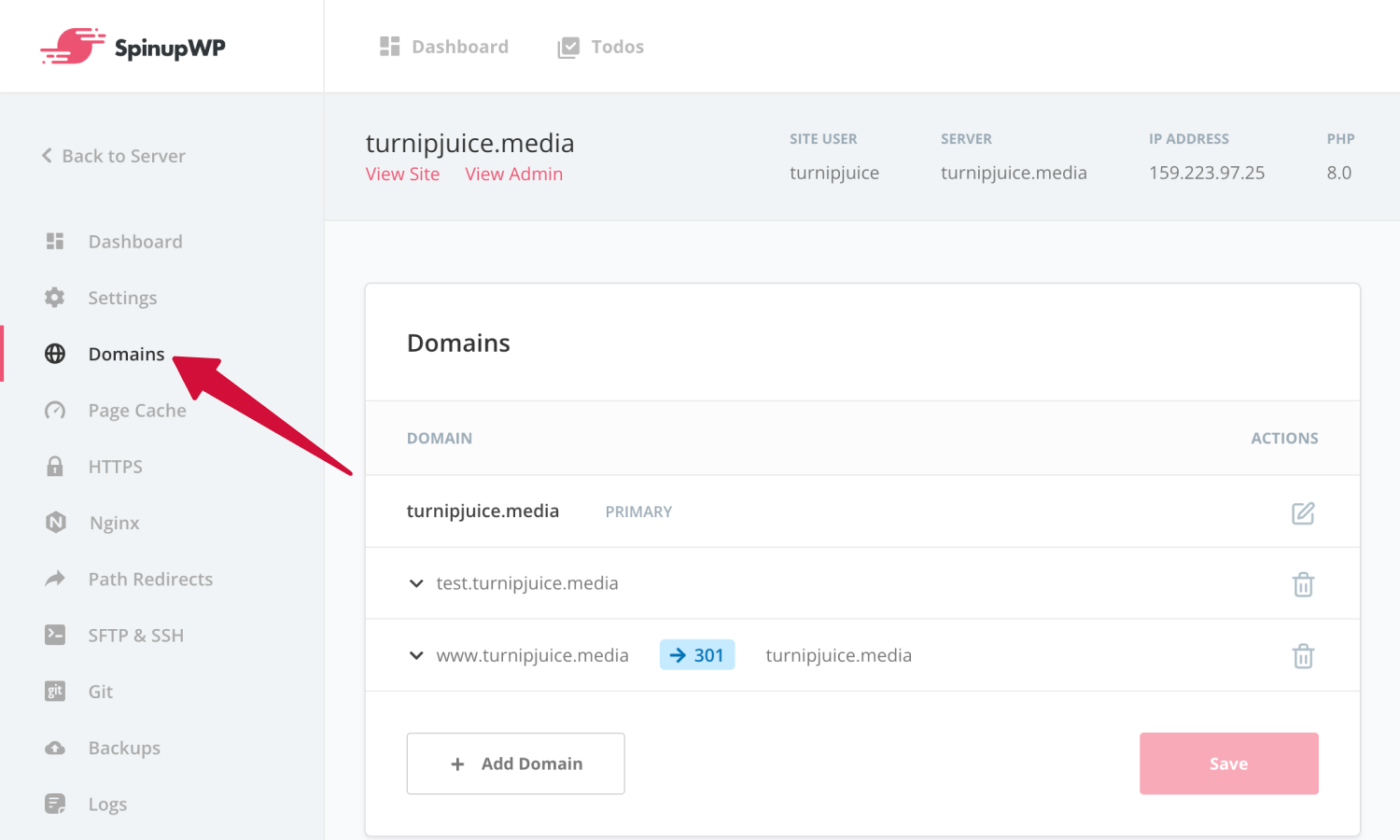Select the Path Redirects arrow icon

pos(55,579)
